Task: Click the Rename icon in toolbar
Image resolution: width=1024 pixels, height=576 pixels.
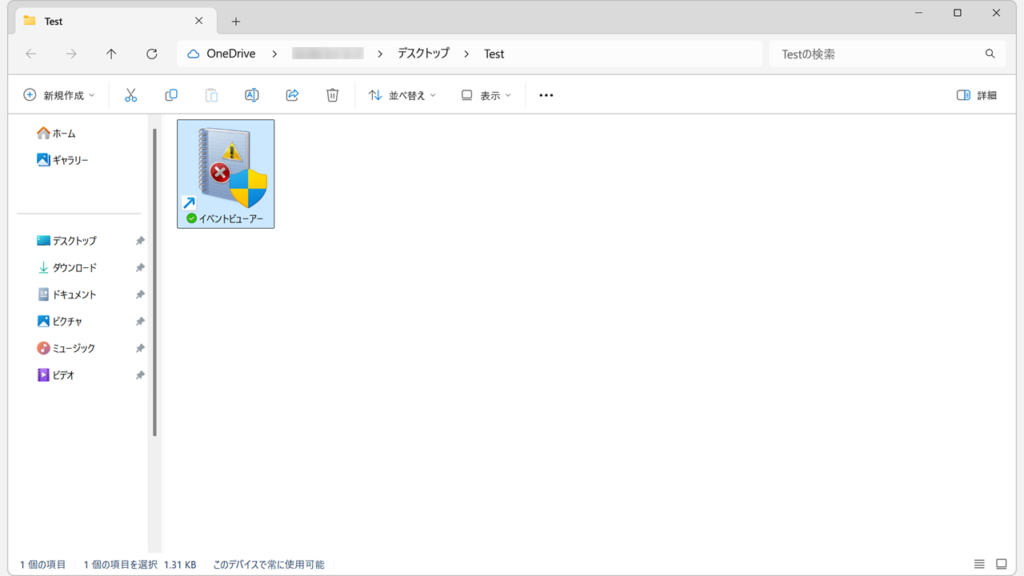Action: click(252, 95)
